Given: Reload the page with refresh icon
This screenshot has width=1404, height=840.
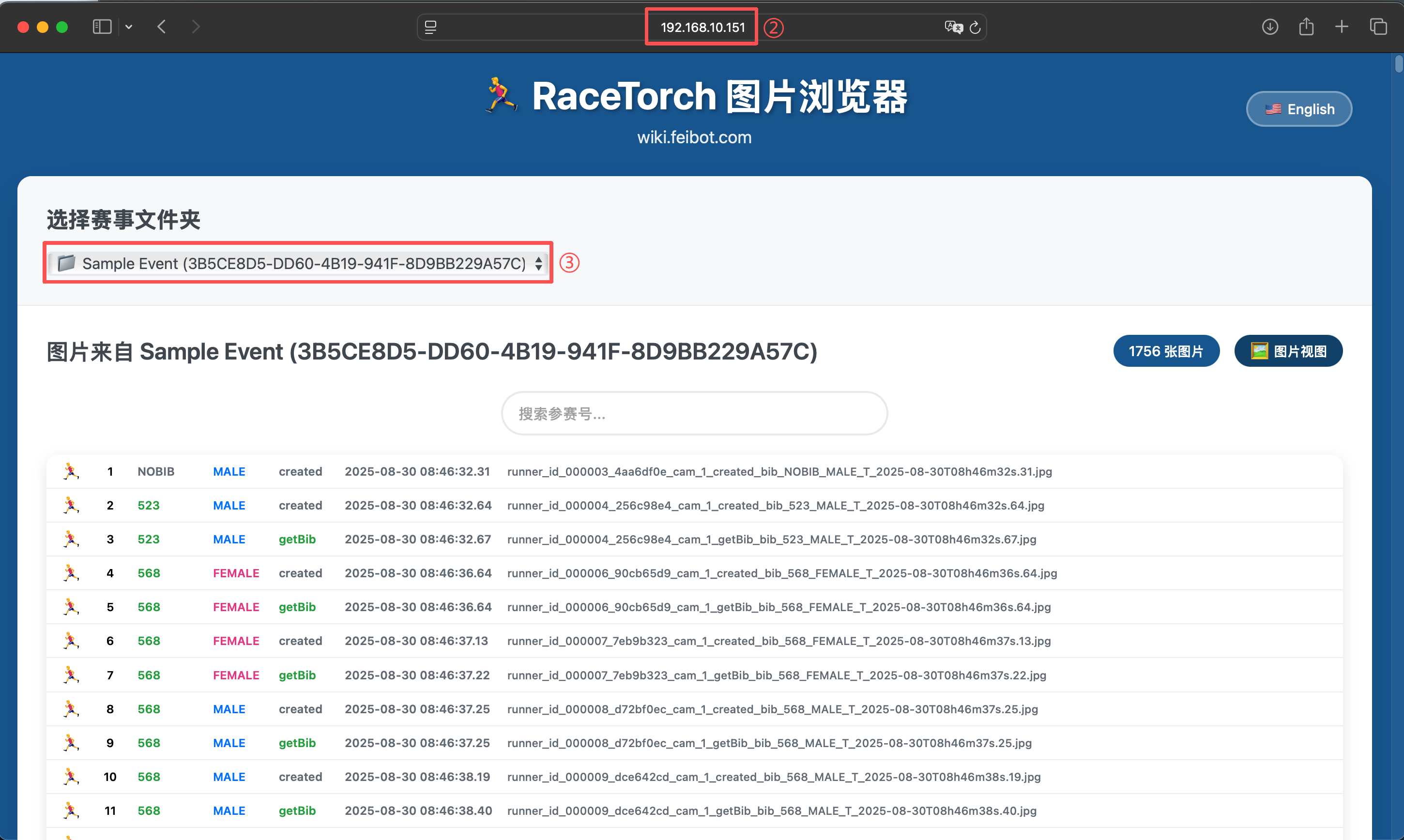Looking at the screenshot, I should click(x=975, y=27).
